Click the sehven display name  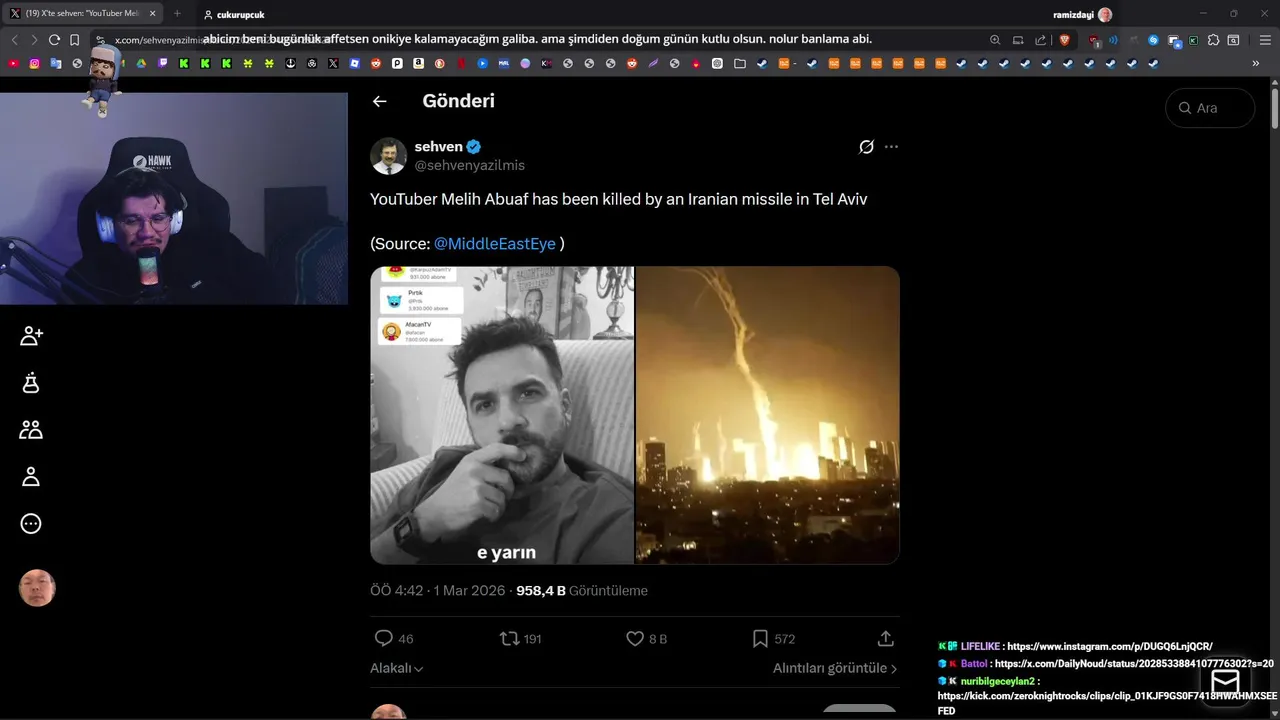pyautogui.click(x=438, y=146)
